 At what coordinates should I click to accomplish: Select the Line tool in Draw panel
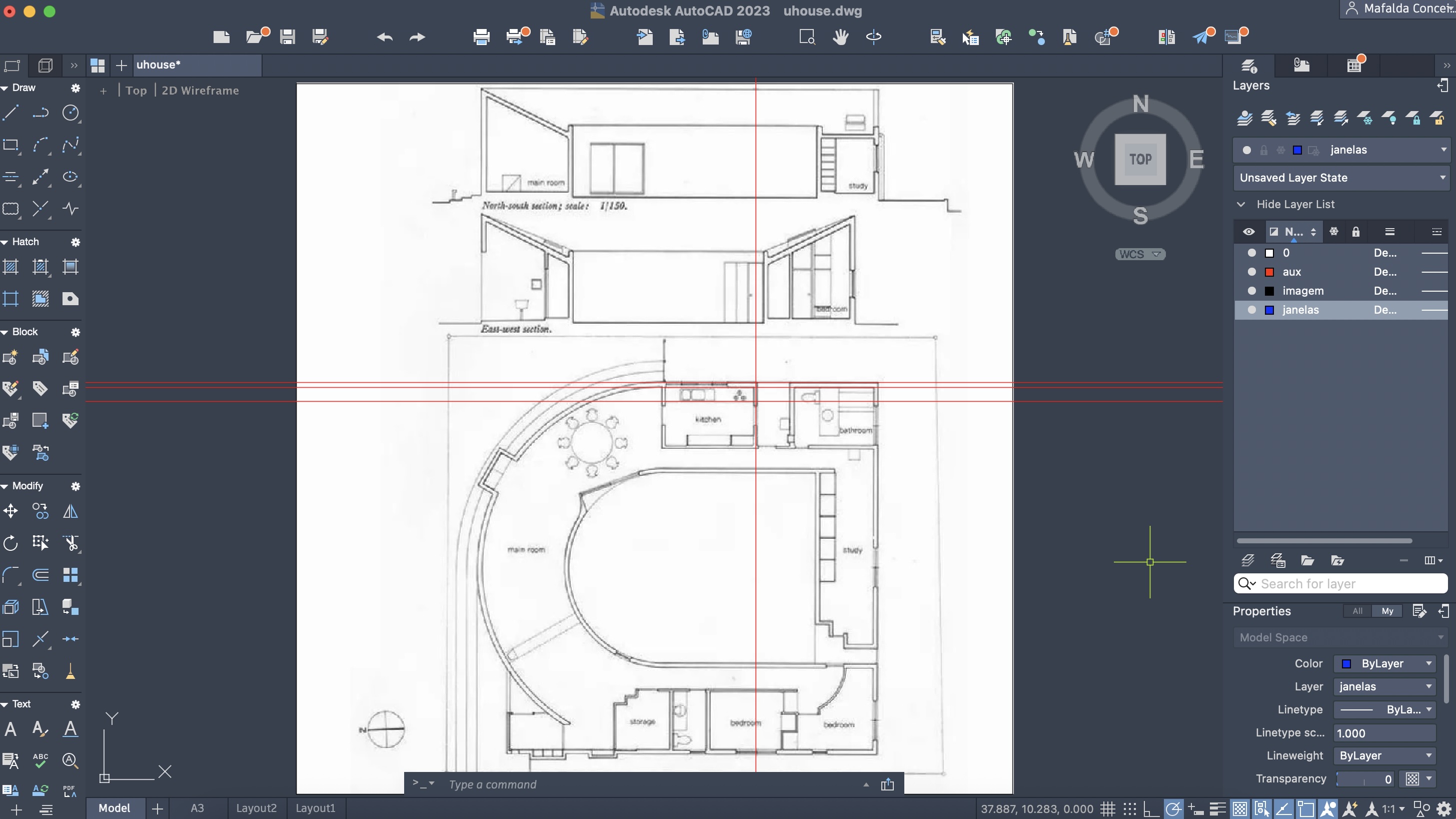tap(11, 113)
